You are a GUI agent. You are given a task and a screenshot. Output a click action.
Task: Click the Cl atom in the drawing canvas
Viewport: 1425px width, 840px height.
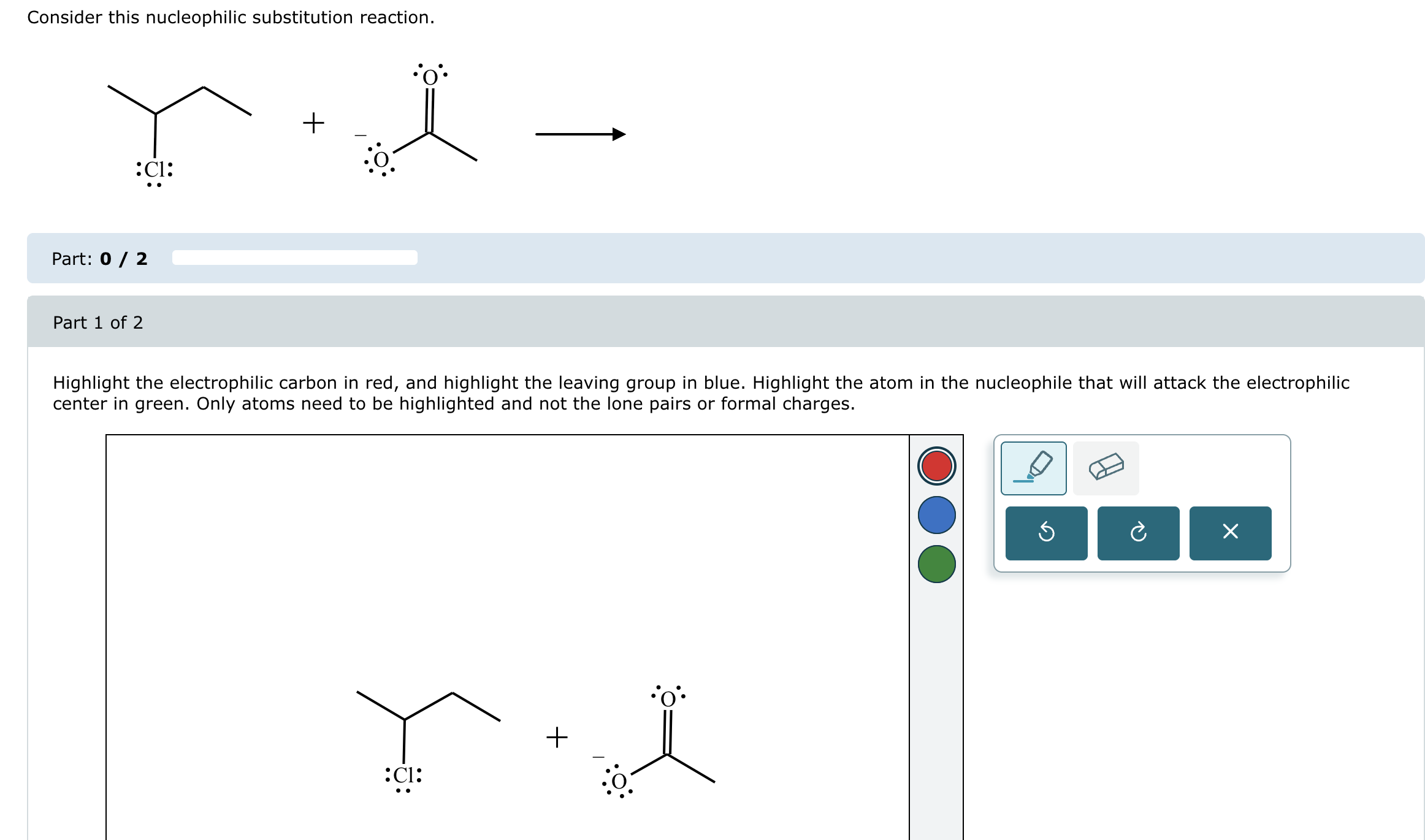pos(403,775)
